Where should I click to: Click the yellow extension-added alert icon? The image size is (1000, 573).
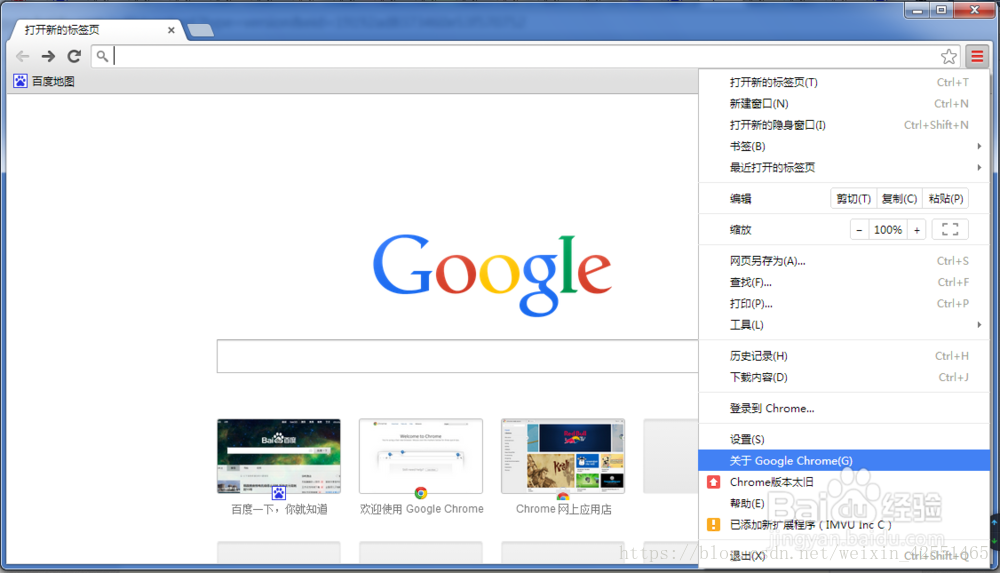(x=714, y=525)
